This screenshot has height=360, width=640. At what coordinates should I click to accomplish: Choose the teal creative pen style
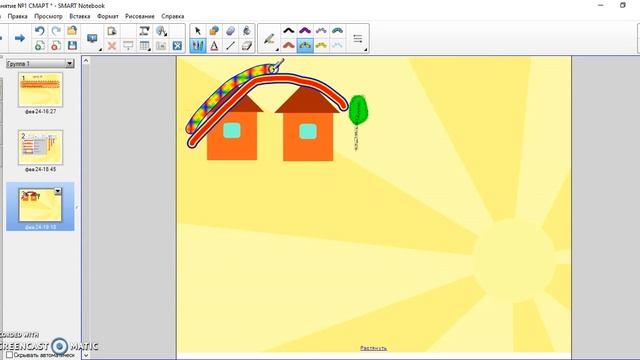coord(338,31)
